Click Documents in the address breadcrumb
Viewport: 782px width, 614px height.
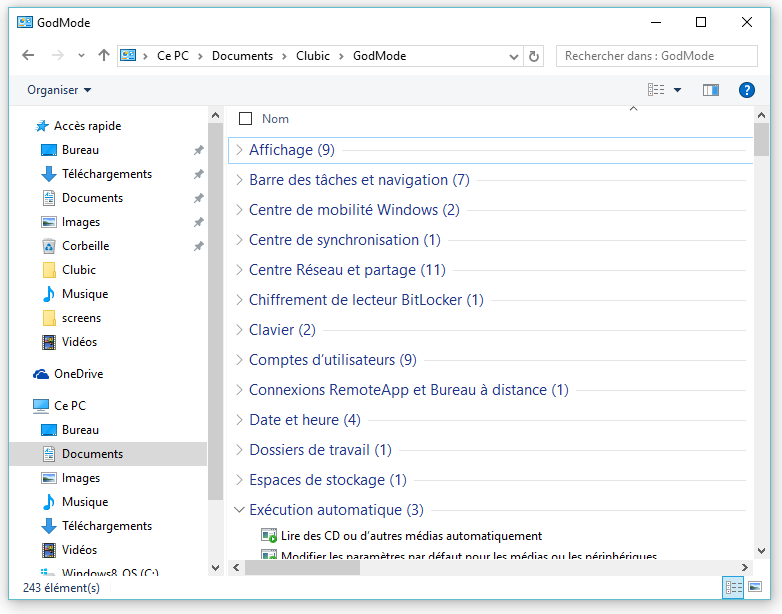point(242,56)
